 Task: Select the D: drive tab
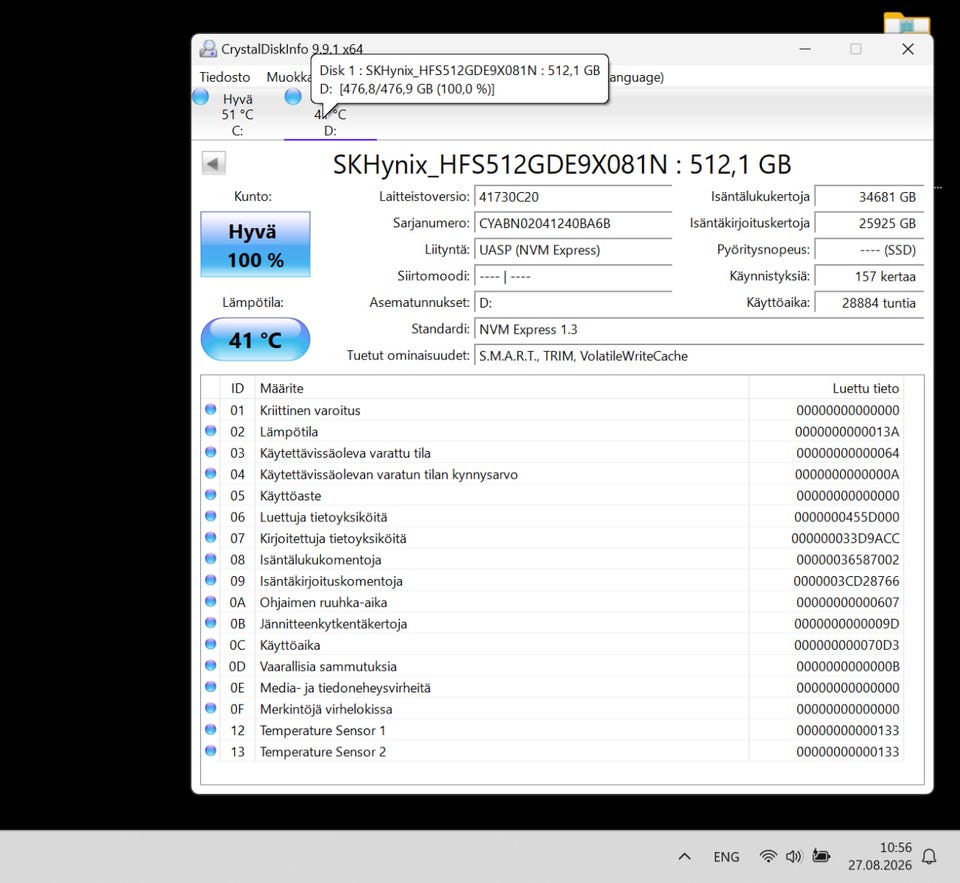click(330, 122)
